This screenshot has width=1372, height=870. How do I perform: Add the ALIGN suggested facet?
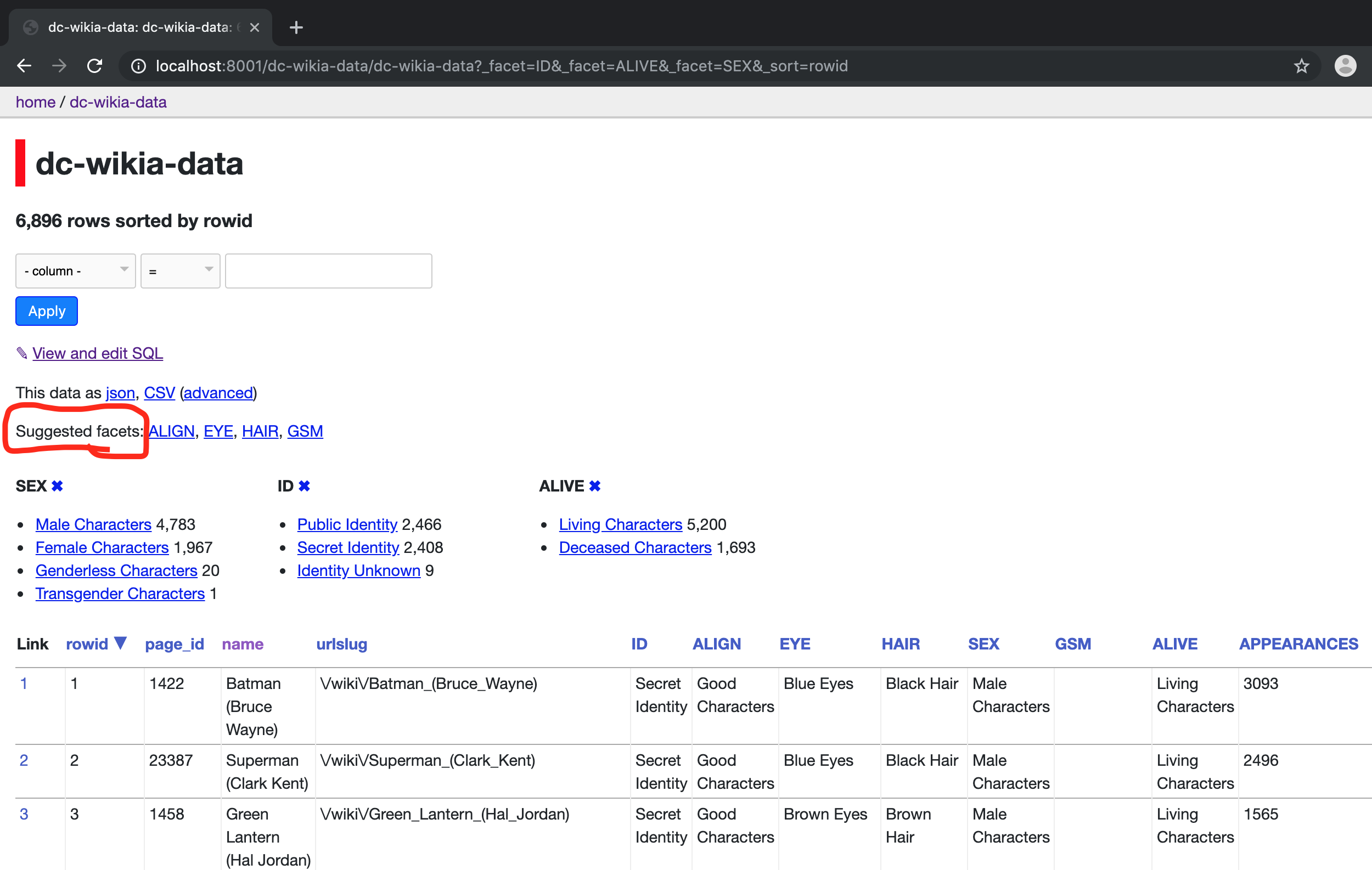click(x=171, y=431)
